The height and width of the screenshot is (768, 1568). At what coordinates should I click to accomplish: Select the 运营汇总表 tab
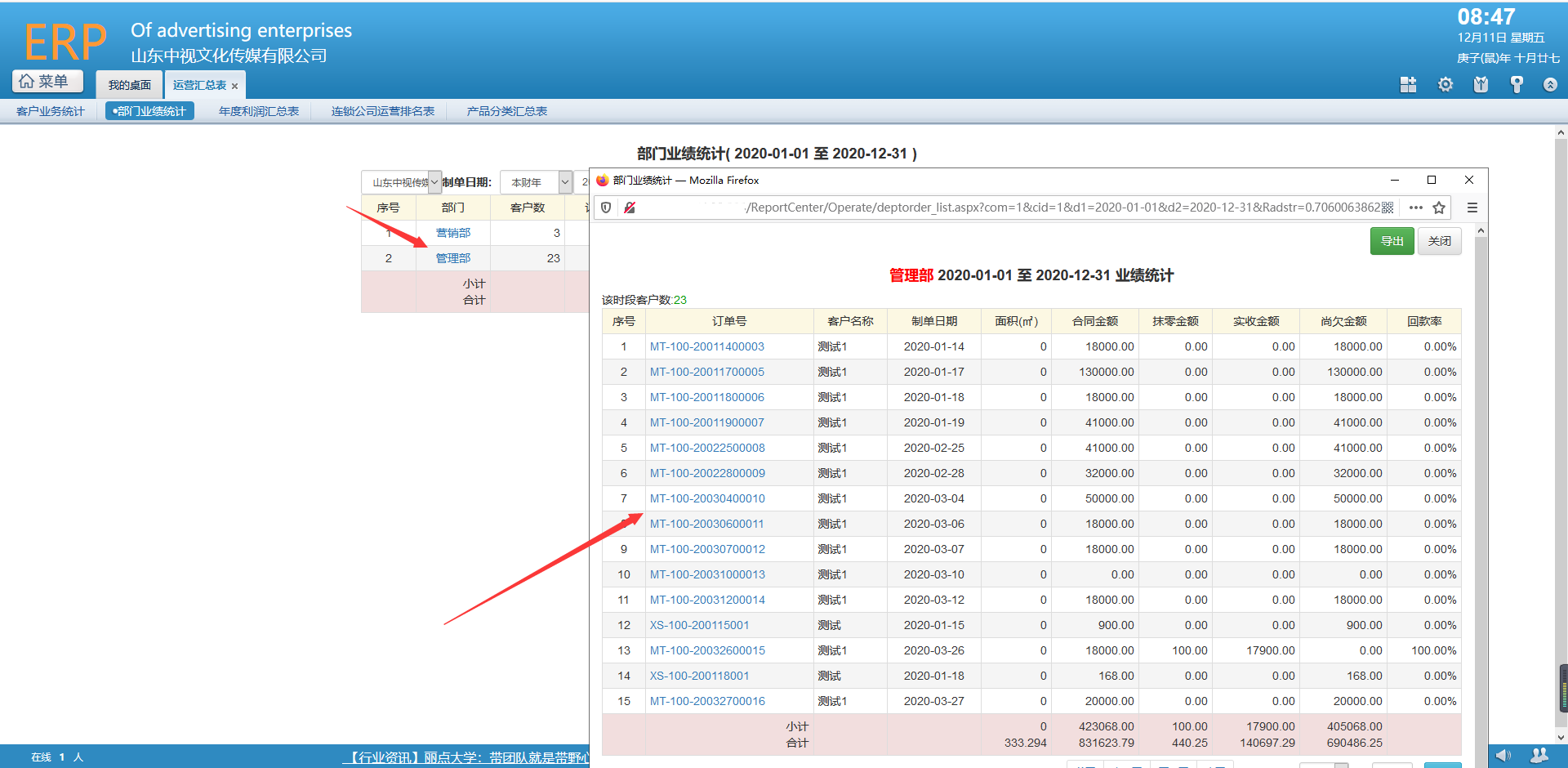(x=199, y=85)
